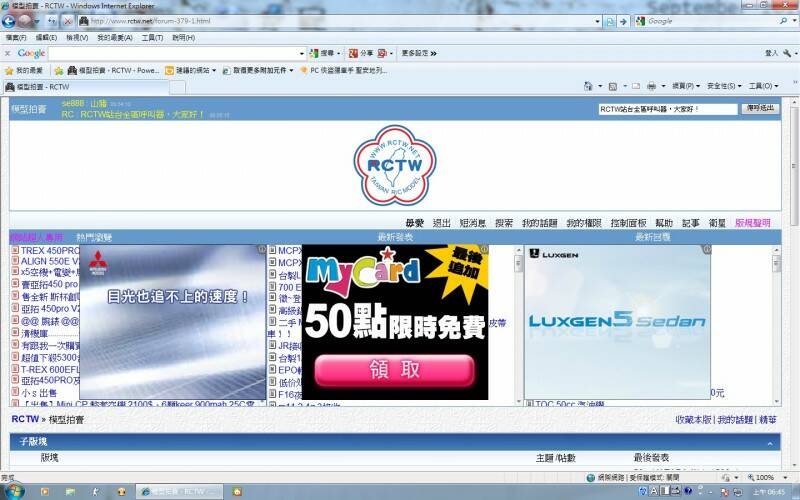
Task: Open the TREX 450PRO listing link
Action: coord(49,251)
